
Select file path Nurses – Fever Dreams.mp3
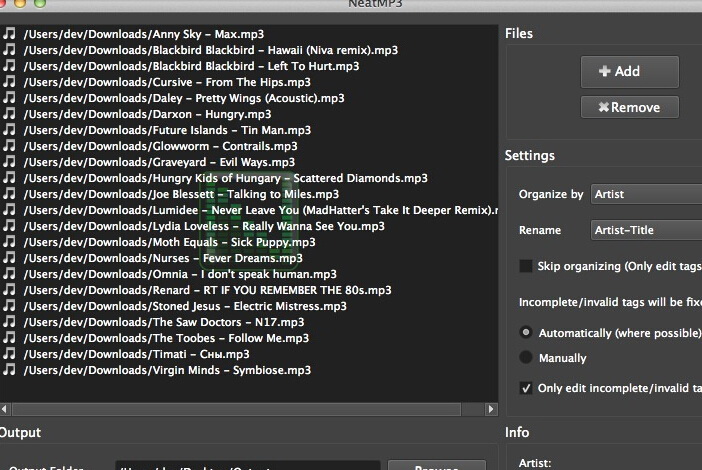(163, 258)
